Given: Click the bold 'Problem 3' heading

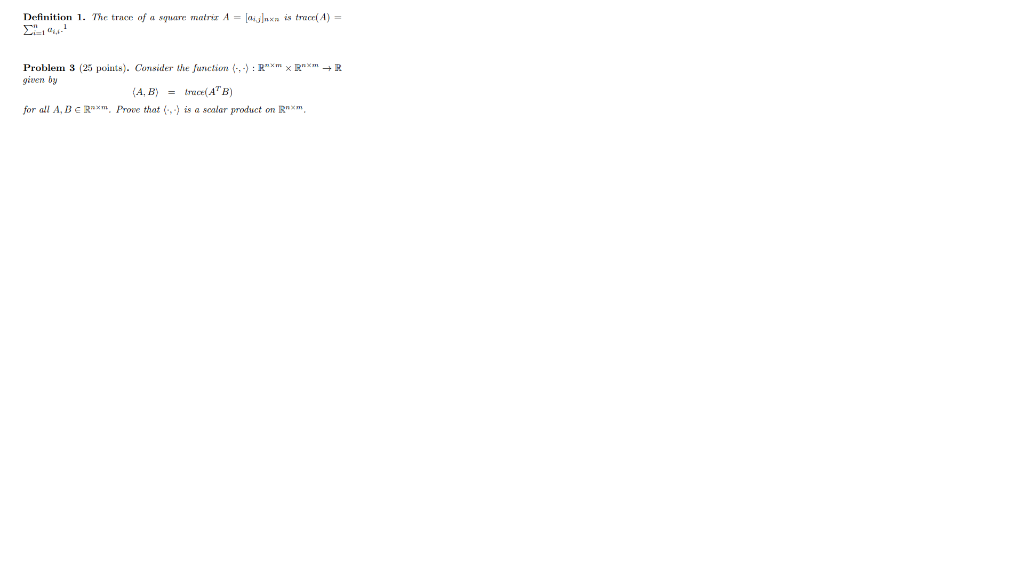Looking at the screenshot, I should pyautogui.click(x=49, y=68).
